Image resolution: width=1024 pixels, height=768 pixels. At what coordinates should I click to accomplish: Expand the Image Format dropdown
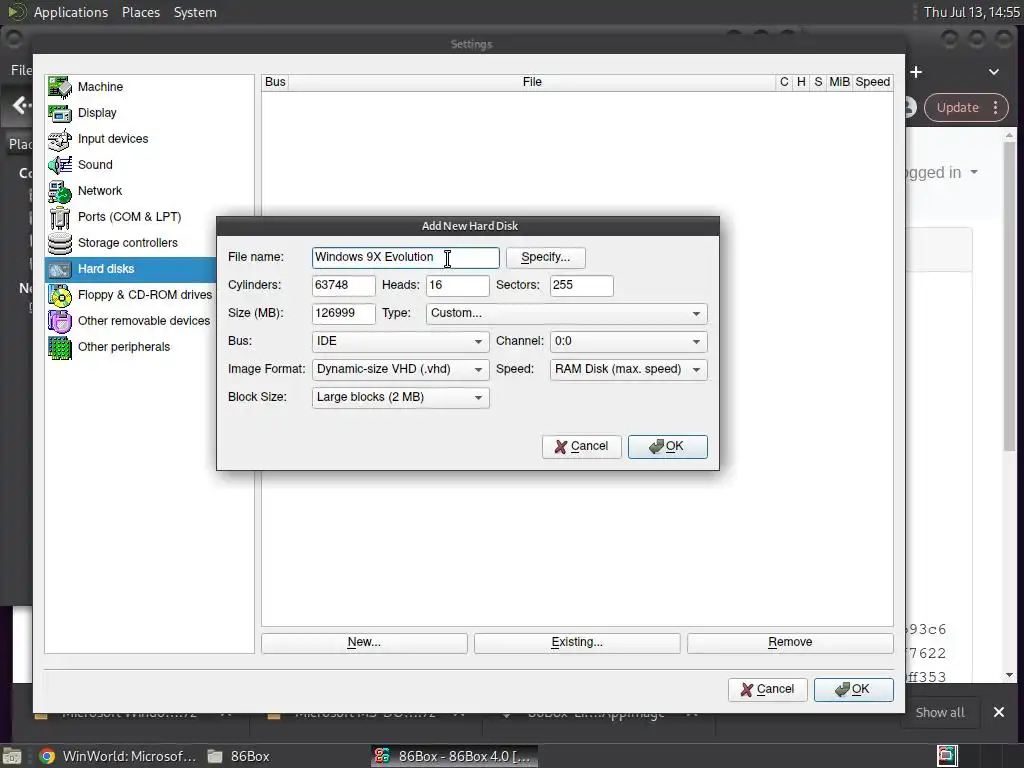tap(400, 370)
